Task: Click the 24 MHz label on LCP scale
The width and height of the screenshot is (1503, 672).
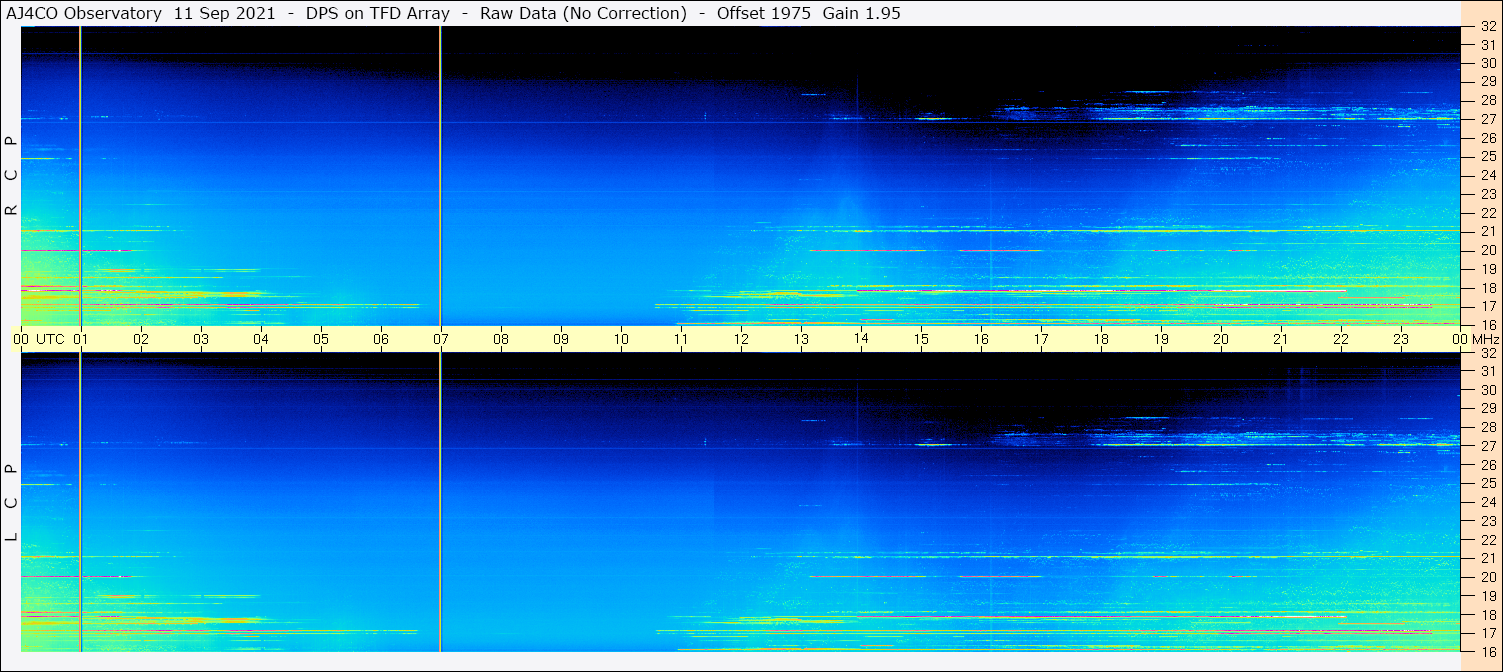Action: 1488,502
